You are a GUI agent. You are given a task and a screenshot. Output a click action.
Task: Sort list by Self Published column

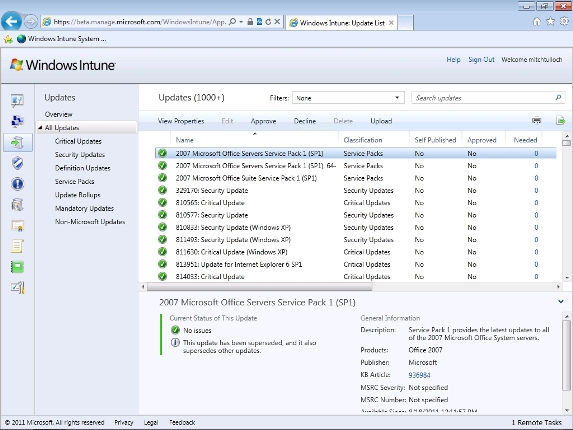tap(435, 140)
